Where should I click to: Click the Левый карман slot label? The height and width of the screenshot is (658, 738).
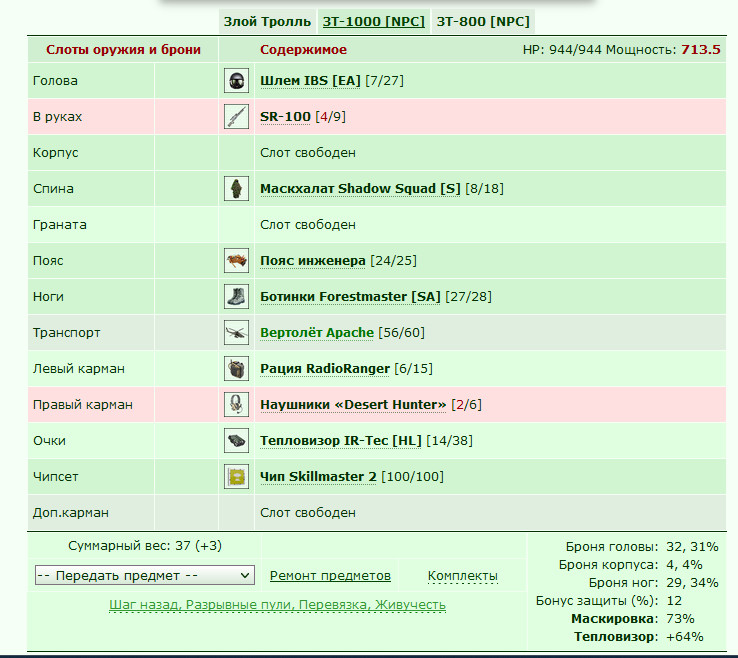click(x=79, y=369)
